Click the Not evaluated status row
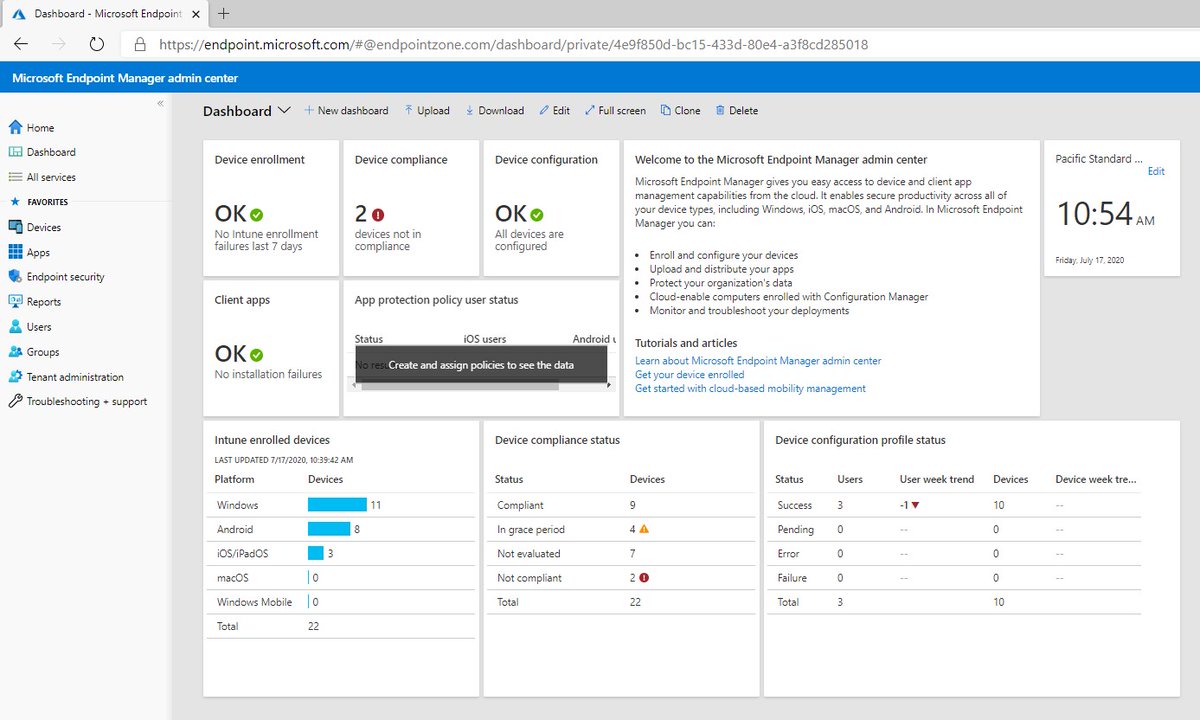 [620, 553]
